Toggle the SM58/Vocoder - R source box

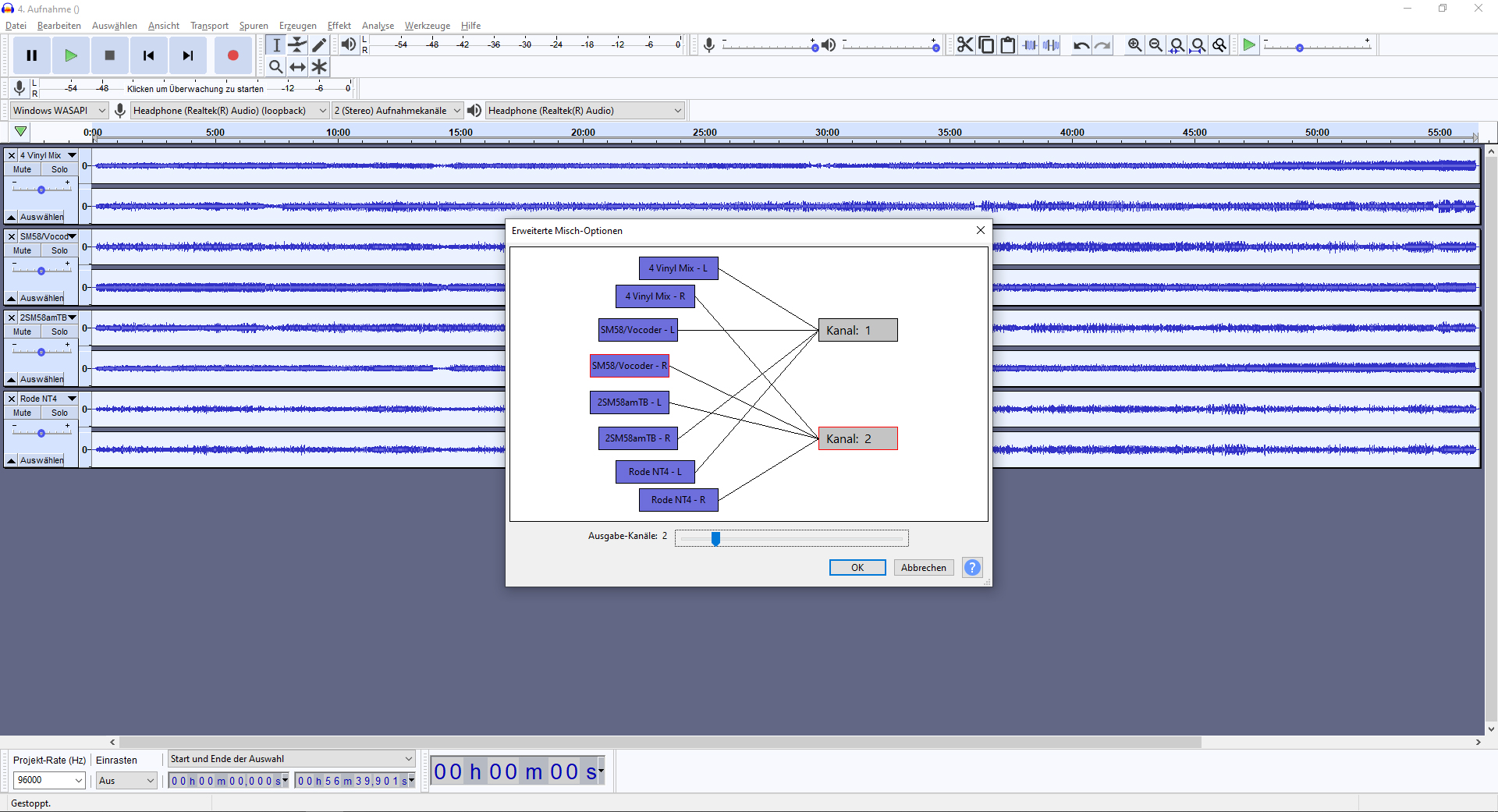click(x=630, y=366)
